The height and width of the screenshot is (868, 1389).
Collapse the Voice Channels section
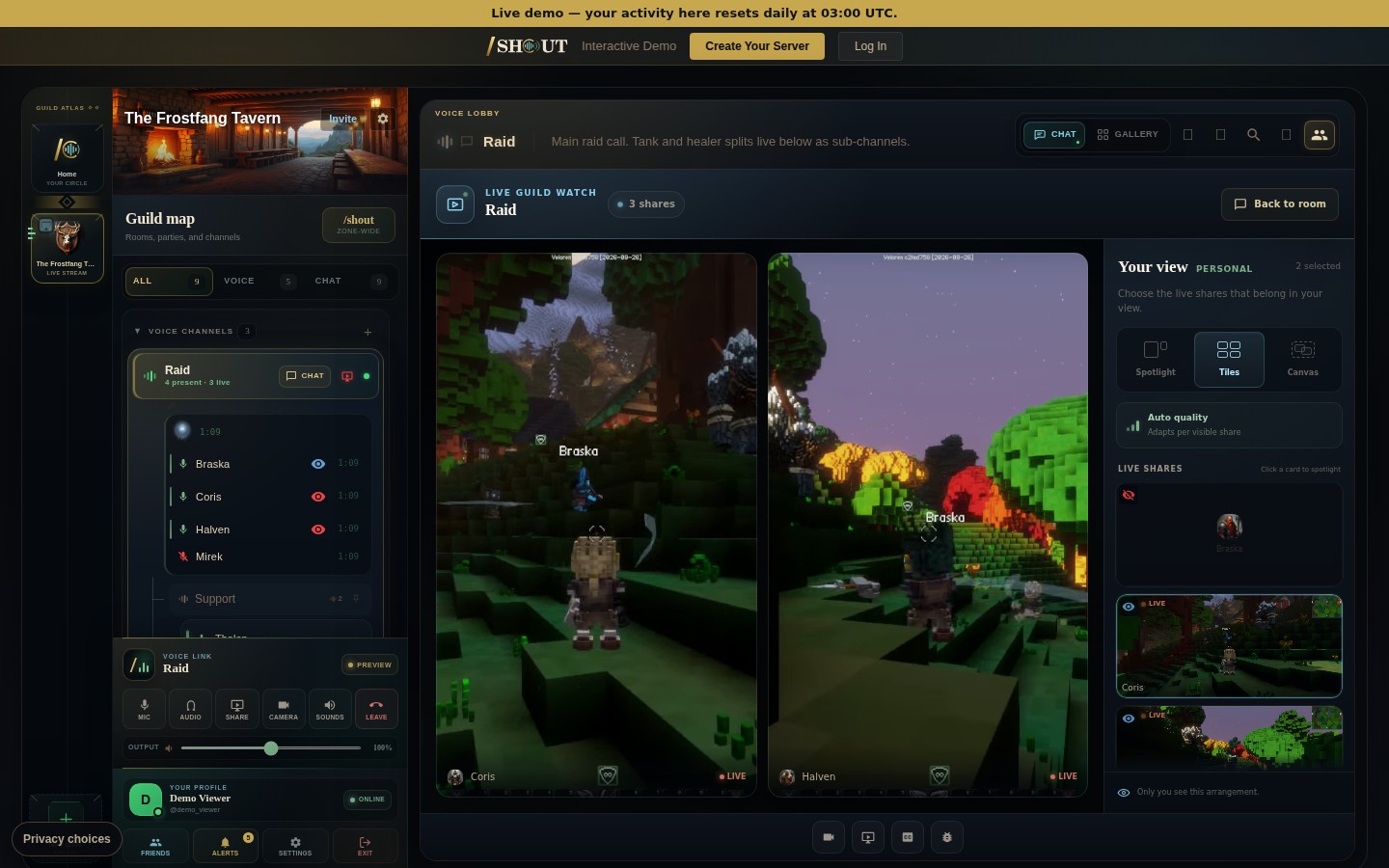coord(137,332)
